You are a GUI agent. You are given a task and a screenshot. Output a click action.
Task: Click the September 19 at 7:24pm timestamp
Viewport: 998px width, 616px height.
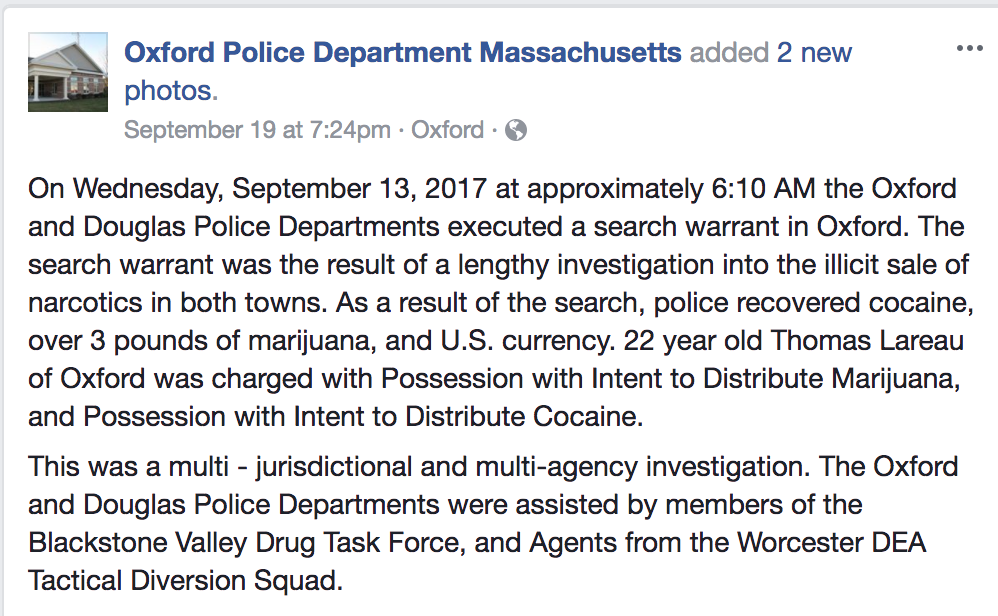[x=257, y=130]
